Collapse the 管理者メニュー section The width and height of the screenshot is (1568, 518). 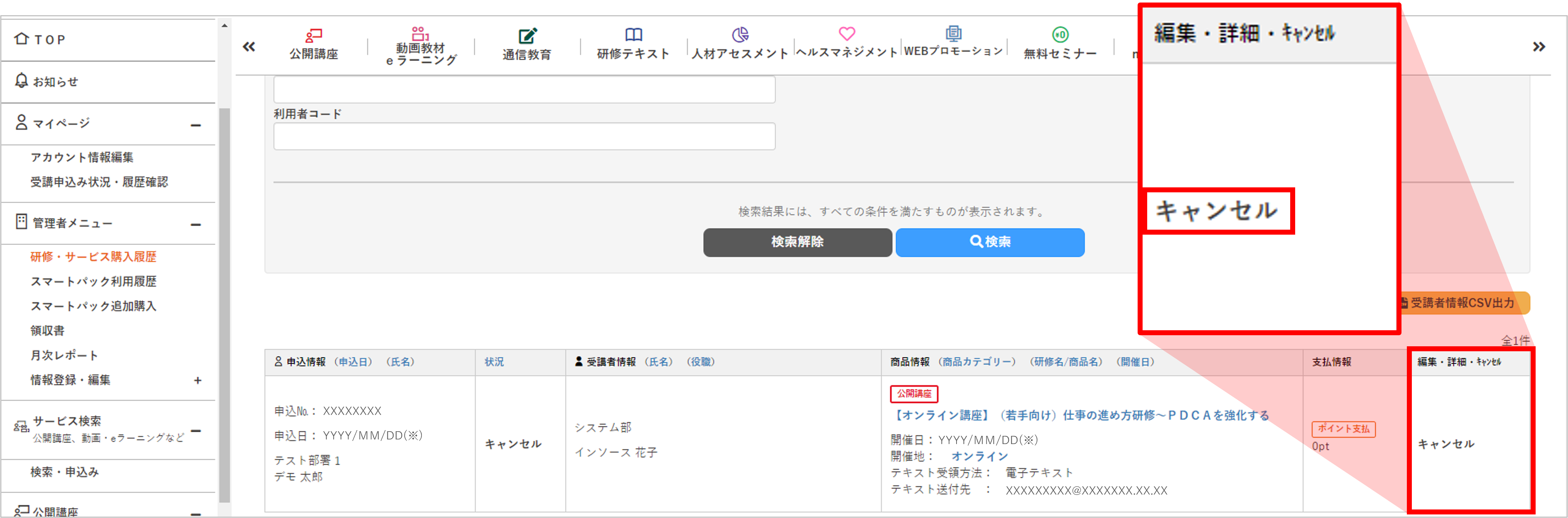(x=195, y=224)
